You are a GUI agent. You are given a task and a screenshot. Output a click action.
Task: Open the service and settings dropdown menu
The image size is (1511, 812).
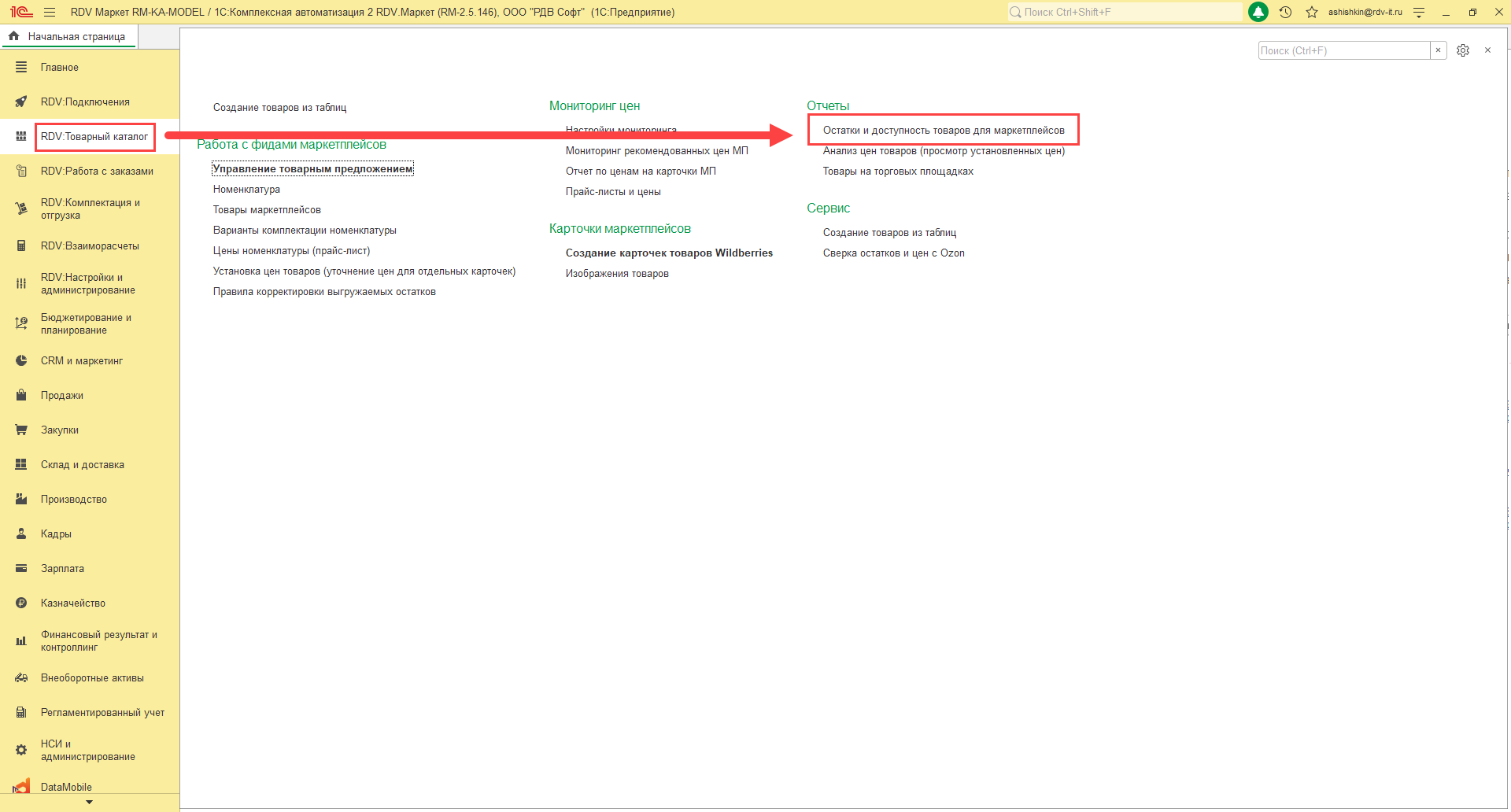click(1419, 12)
